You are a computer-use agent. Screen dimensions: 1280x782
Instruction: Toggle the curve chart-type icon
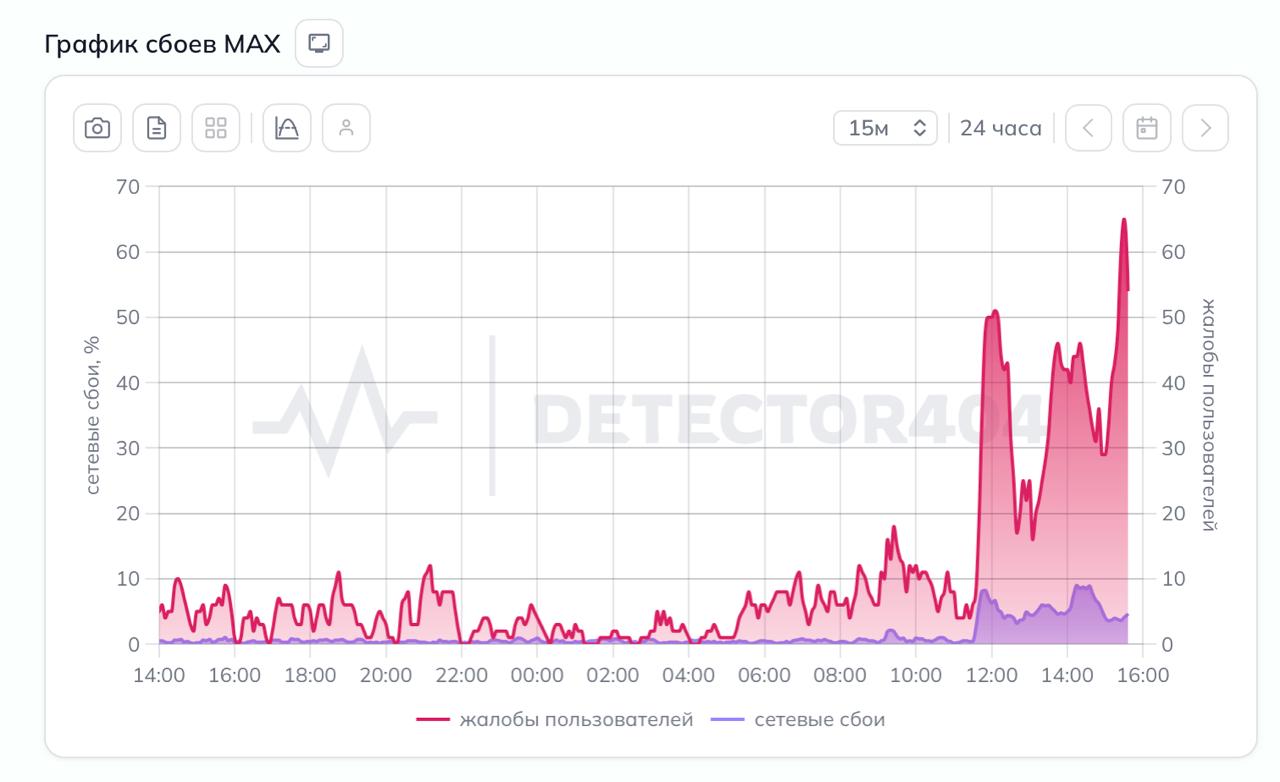[287, 128]
